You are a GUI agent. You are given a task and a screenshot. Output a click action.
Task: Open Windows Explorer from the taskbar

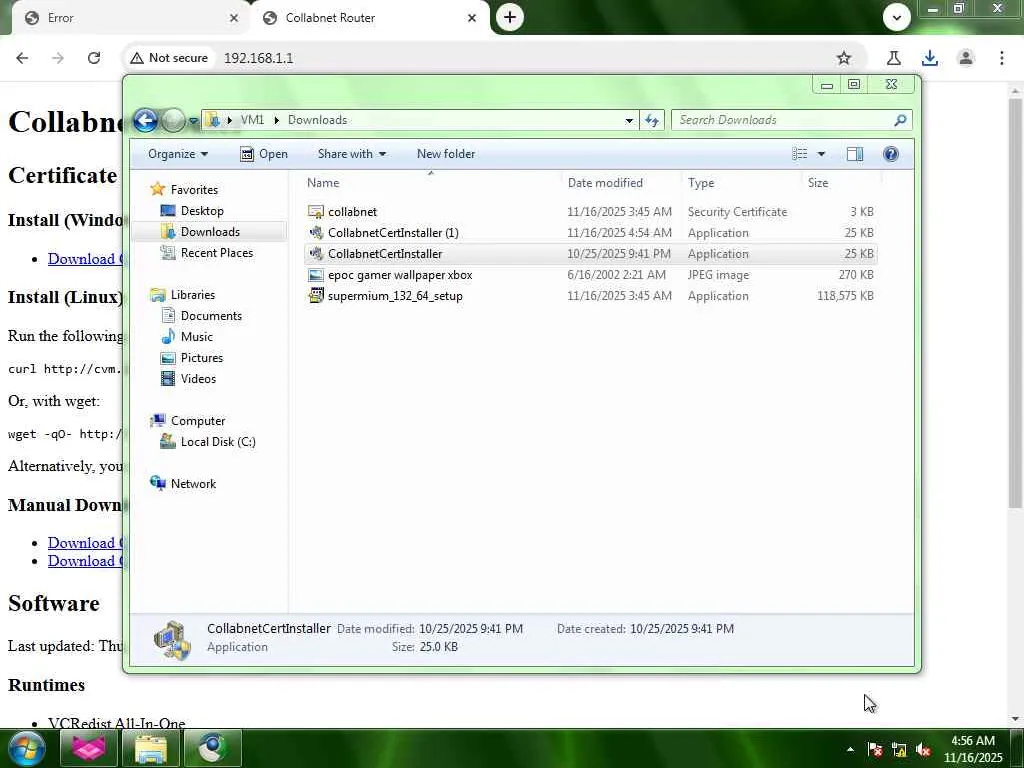tap(151, 749)
